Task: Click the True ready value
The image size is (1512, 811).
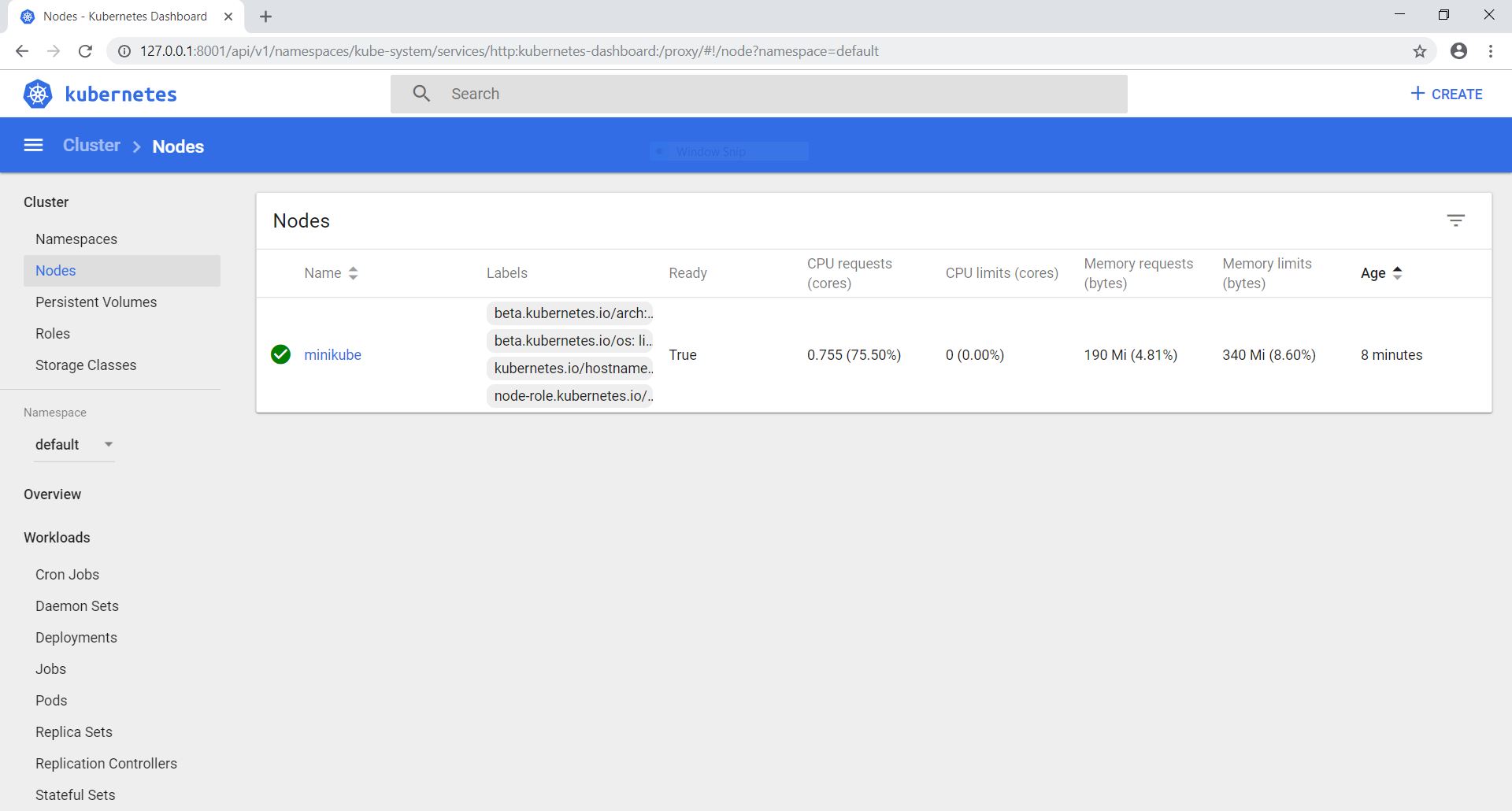Action: click(x=683, y=355)
